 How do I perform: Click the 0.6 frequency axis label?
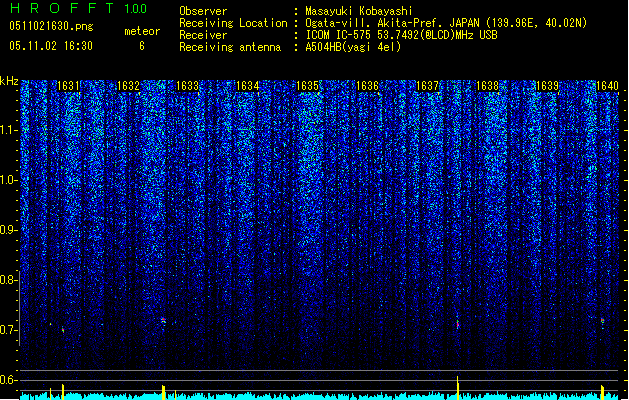pyautogui.click(x=8, y=380)
